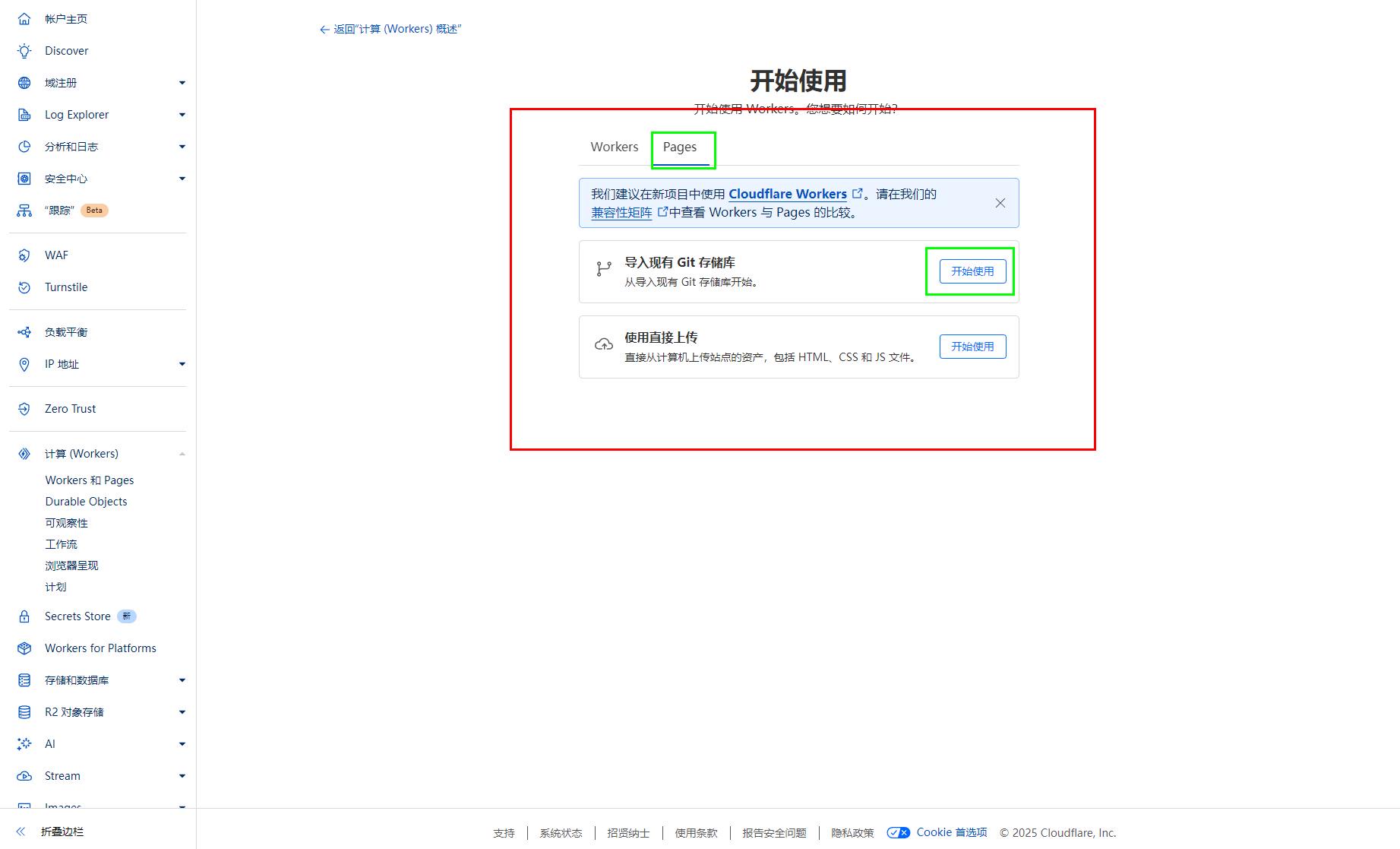The height and width of the screenshot is (849, 1400).
Task: Click the 负载平衡 load balancing icon
Action: tap(24, 332)
